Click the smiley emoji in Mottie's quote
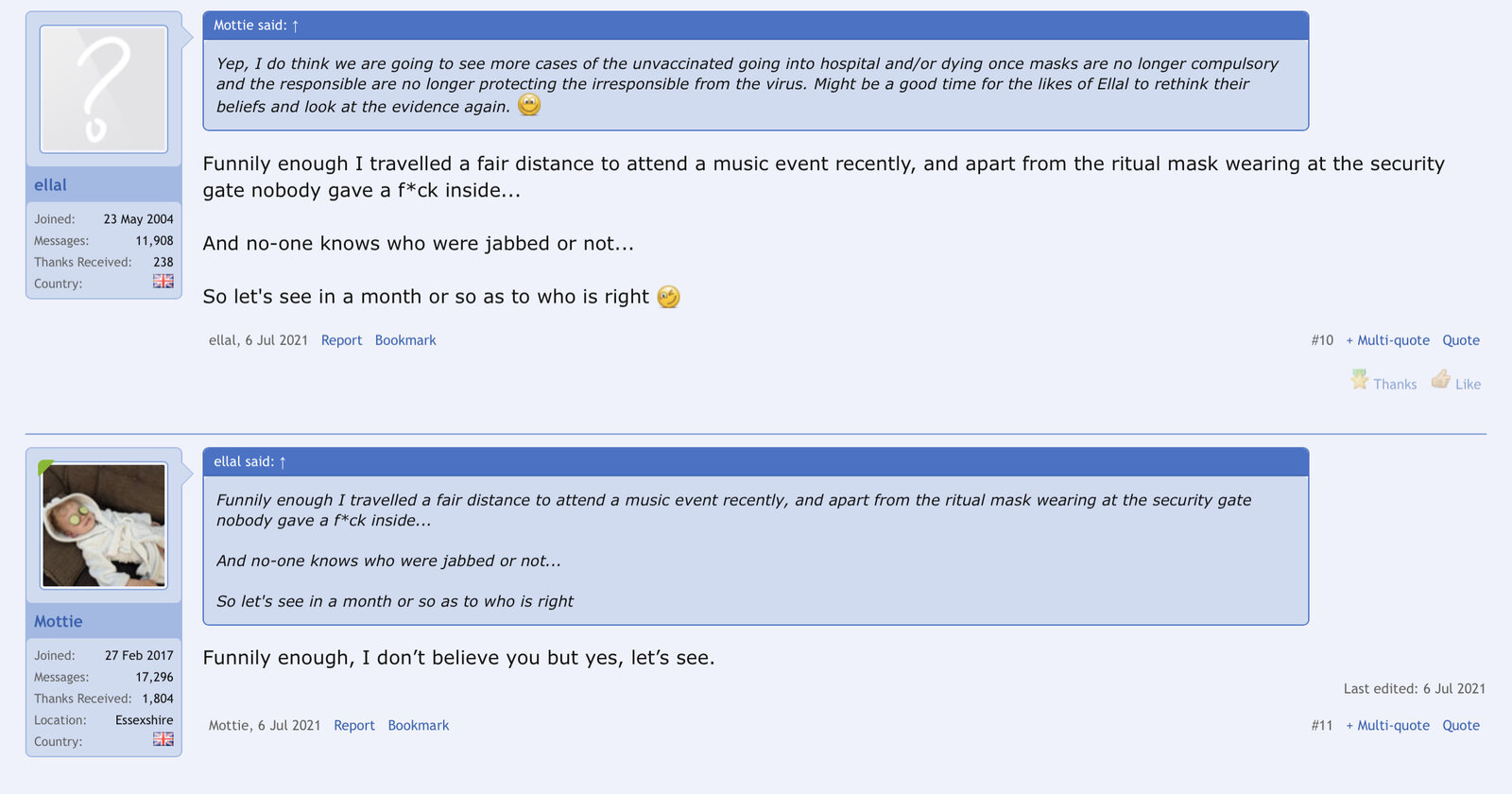Viewport: 1512px width, 794px height. [x=529, y=105]
